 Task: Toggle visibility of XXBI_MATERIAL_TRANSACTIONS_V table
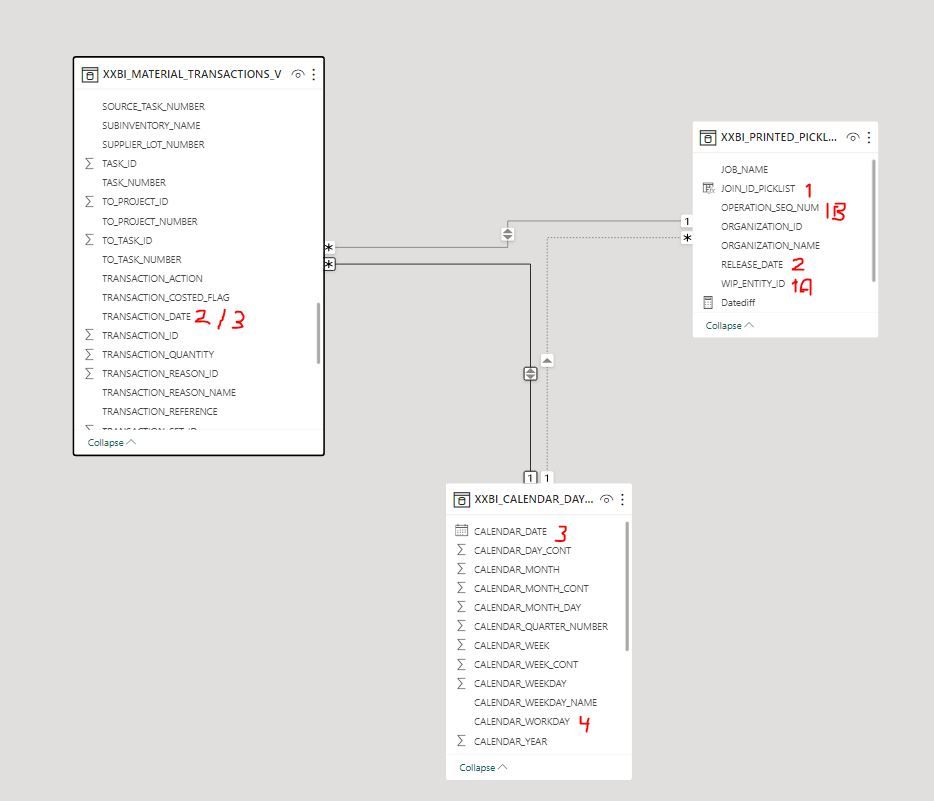click(x=298, y=74)
